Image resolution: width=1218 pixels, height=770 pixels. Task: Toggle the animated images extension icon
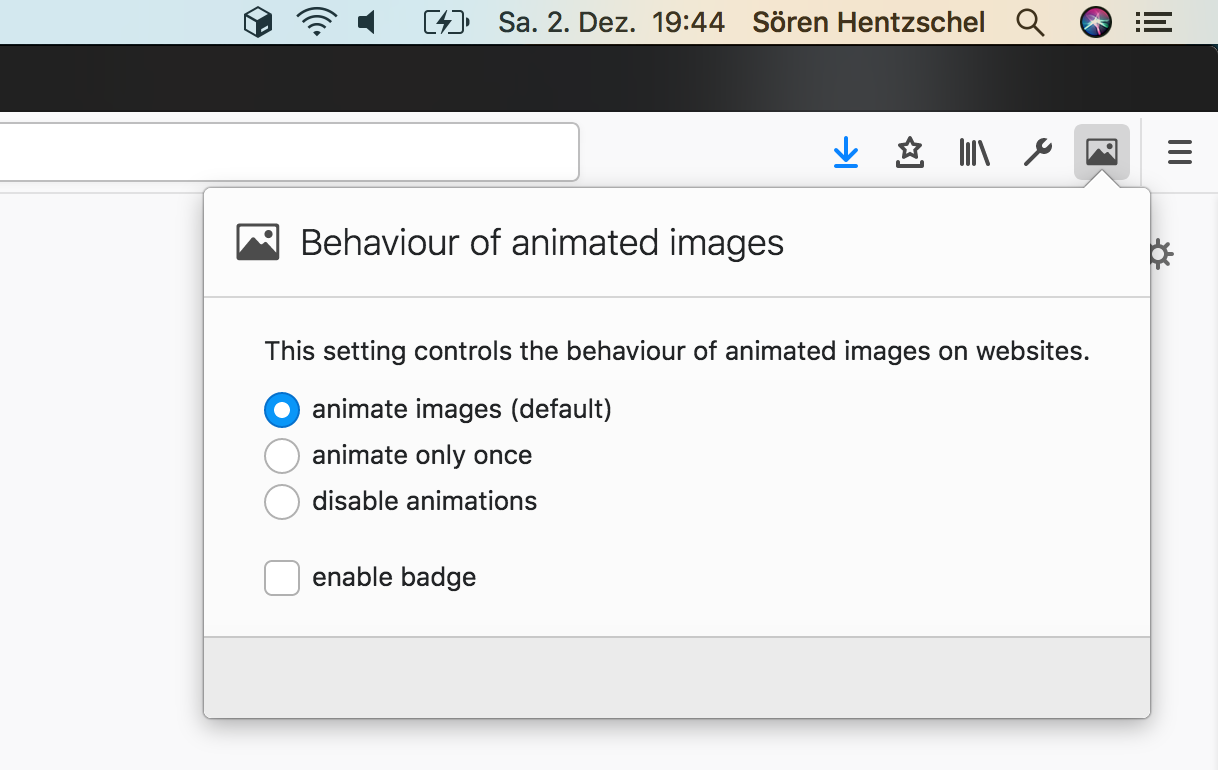click(1101, 152)
